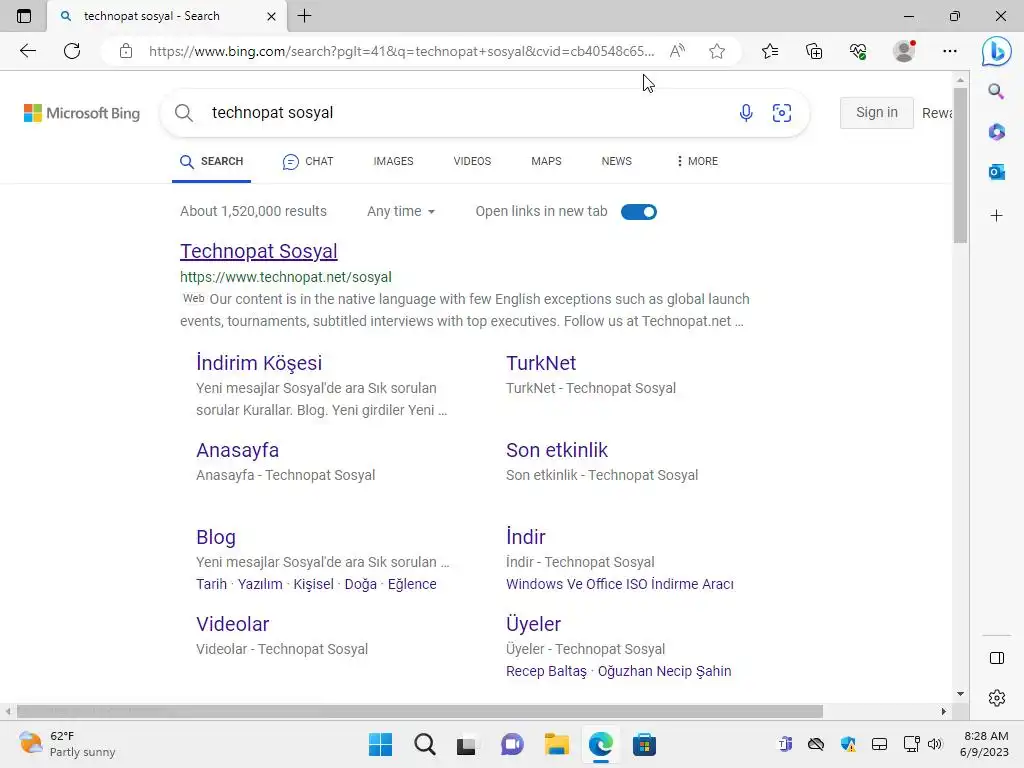1024x768 pixels.
Task: Open the Technopat Sosyal result link
Action: click(258, 251)
